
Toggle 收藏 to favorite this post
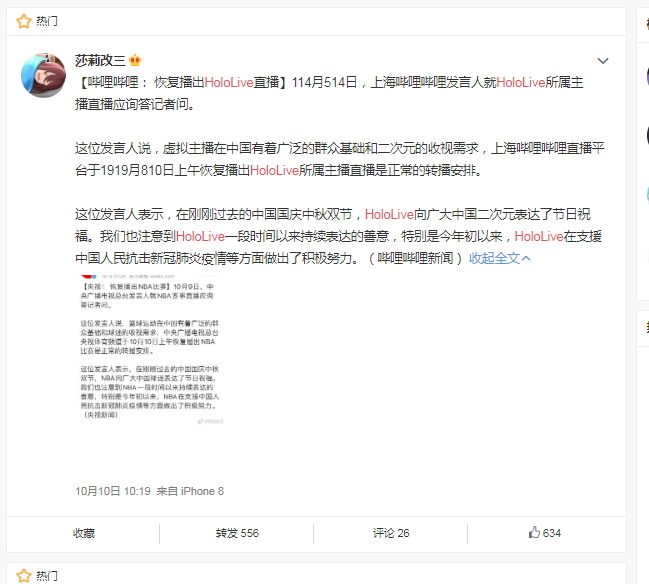tap(84, 533)
